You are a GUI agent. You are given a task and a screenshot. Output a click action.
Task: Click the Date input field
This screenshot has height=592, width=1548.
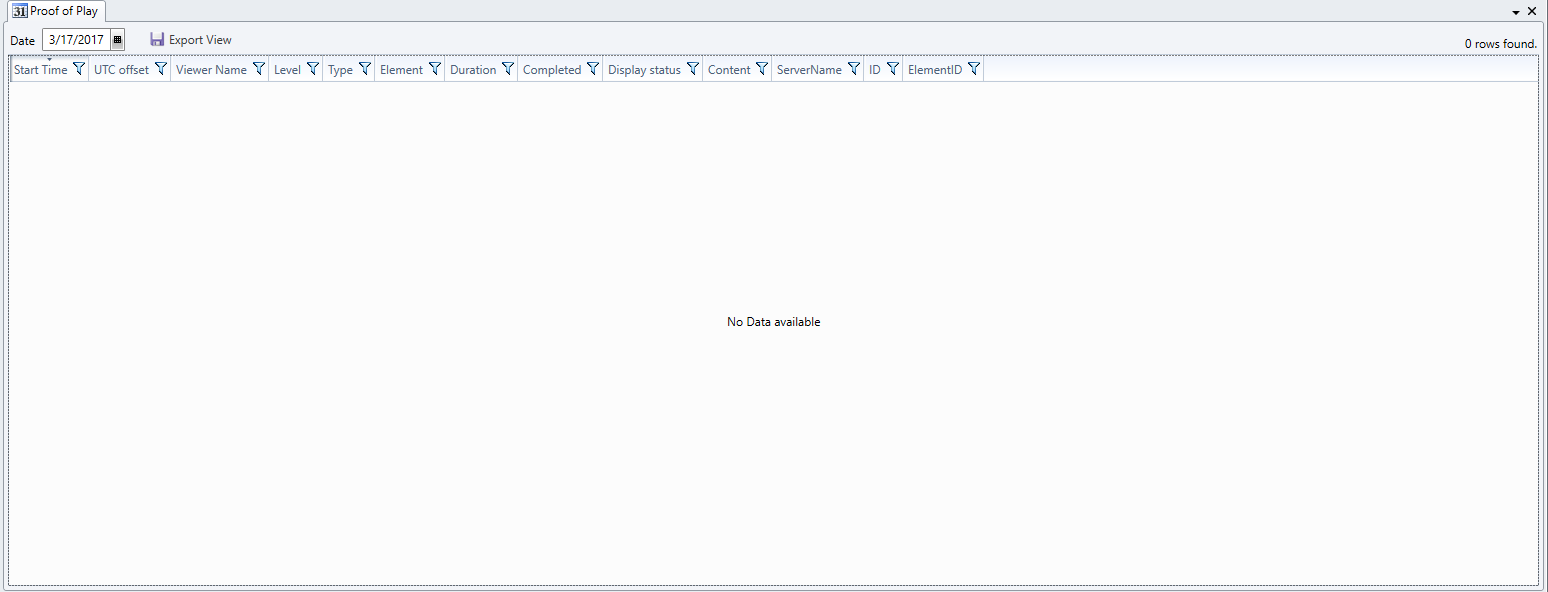[77, 40]
